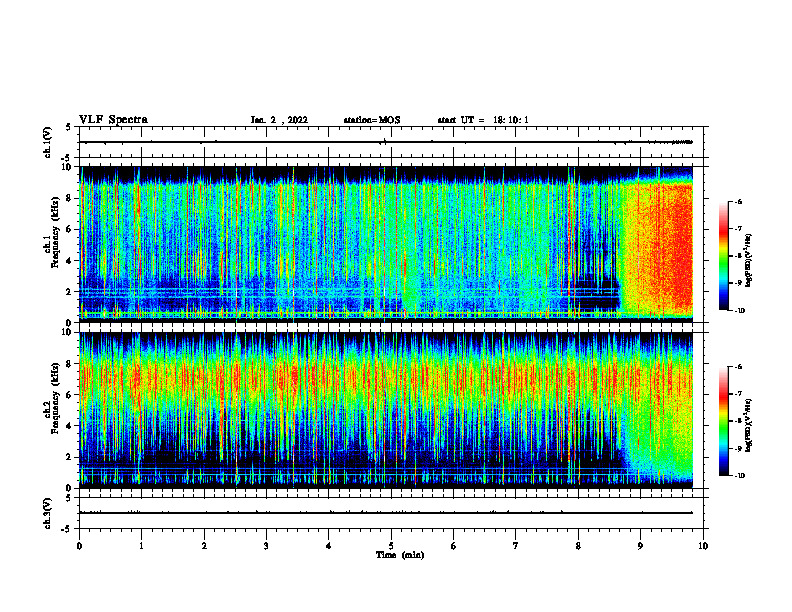Click the ch.2 spectrogram color scale bar
Screen dimensions: 792x612
[x=724, y=421]
